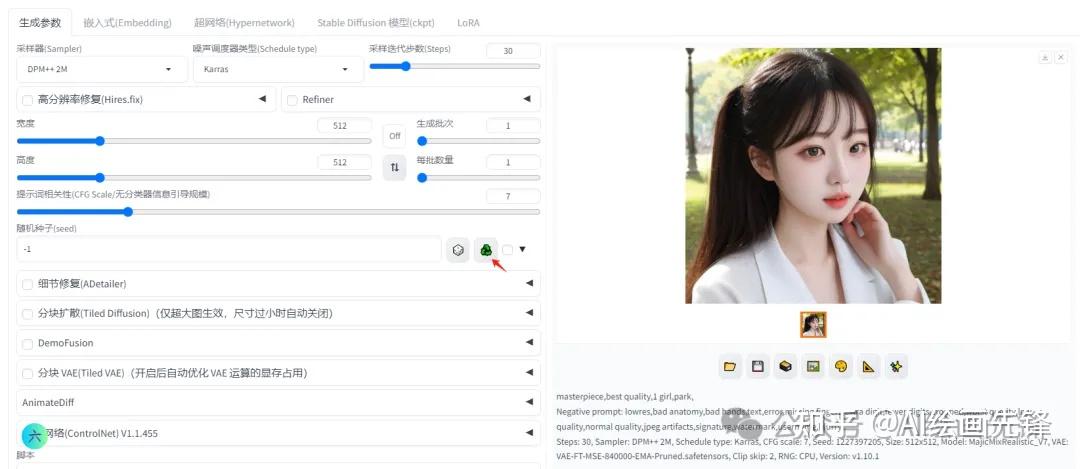
Task: Switch to the LoRA tab
Action: 468,23
